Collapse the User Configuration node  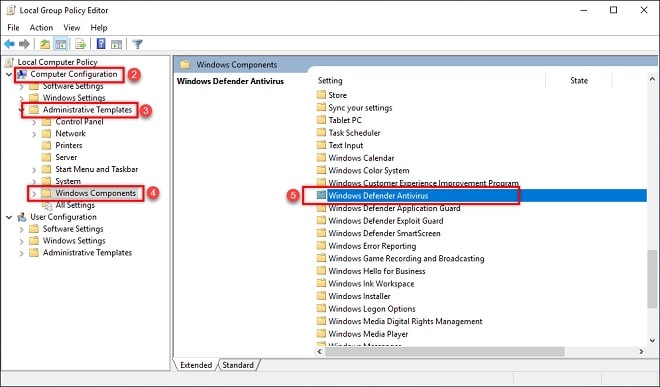pyautogui.click(x=9, y=217)
